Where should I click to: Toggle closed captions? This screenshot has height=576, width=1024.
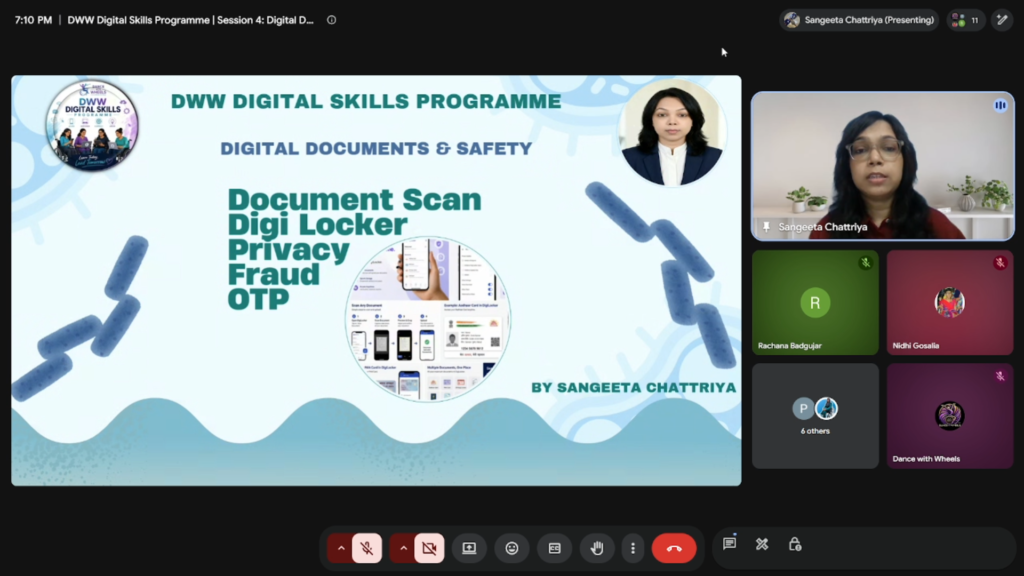554,548
